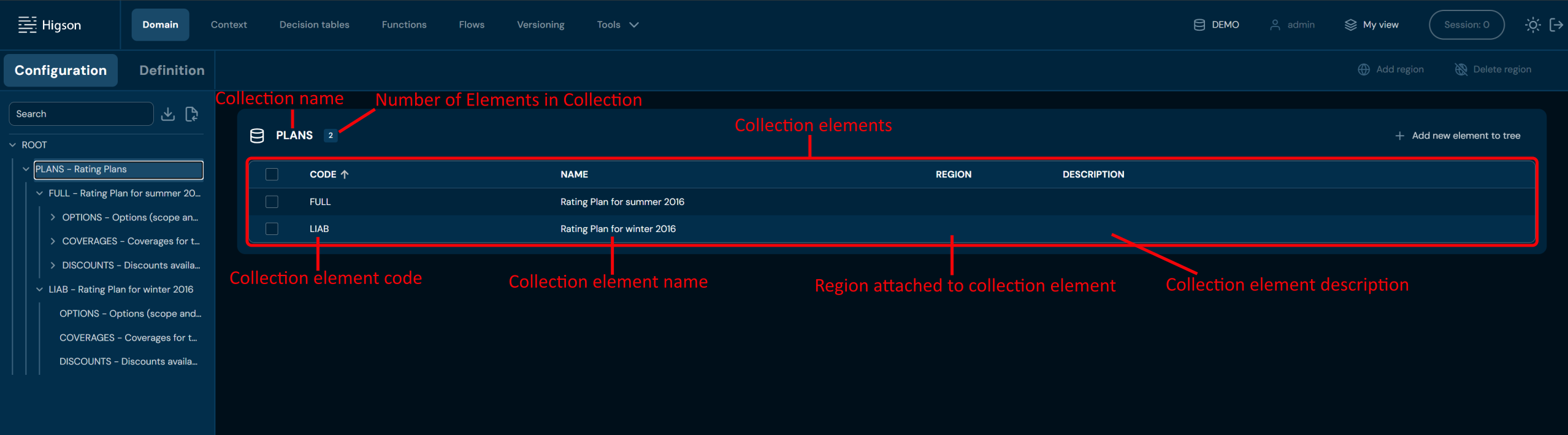The width and height of the screenshot is (1568, 435).
Task: Click the Search input field
Action: point(81,114)
